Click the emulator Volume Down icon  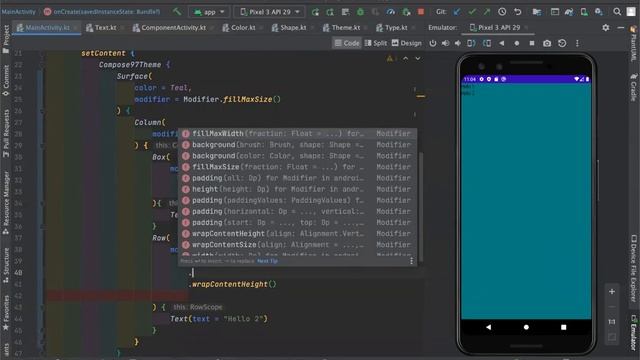pos(458,43)
